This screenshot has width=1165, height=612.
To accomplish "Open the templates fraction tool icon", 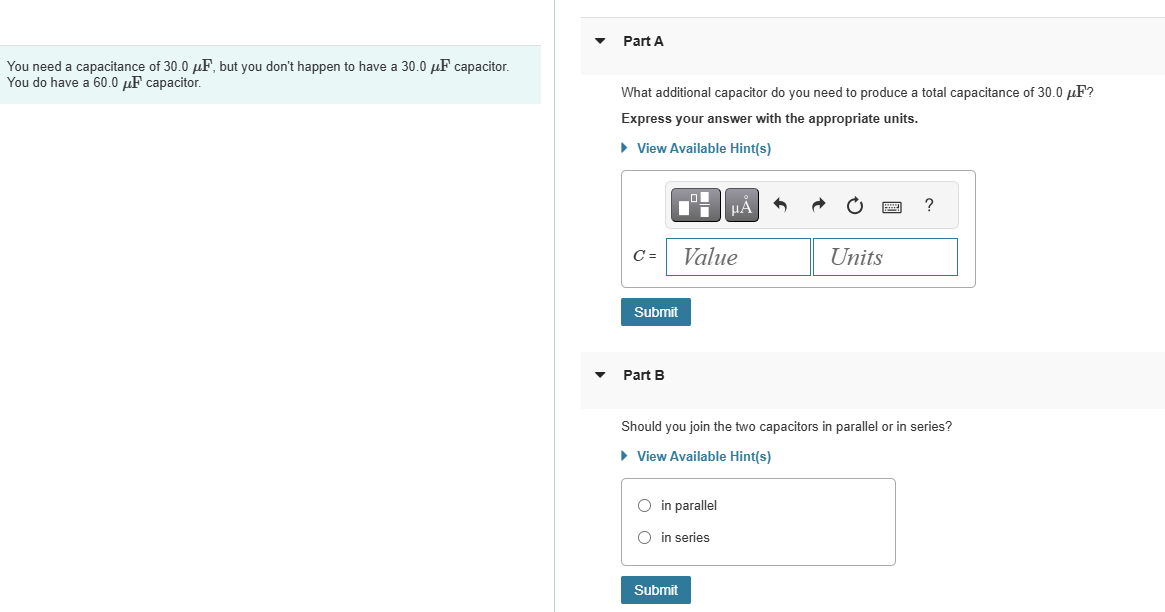I will point(695,205).
